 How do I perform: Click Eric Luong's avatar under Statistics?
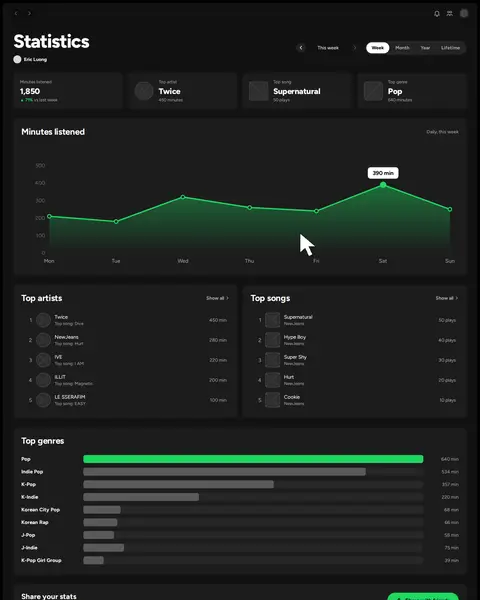click(x=17, y=59)
